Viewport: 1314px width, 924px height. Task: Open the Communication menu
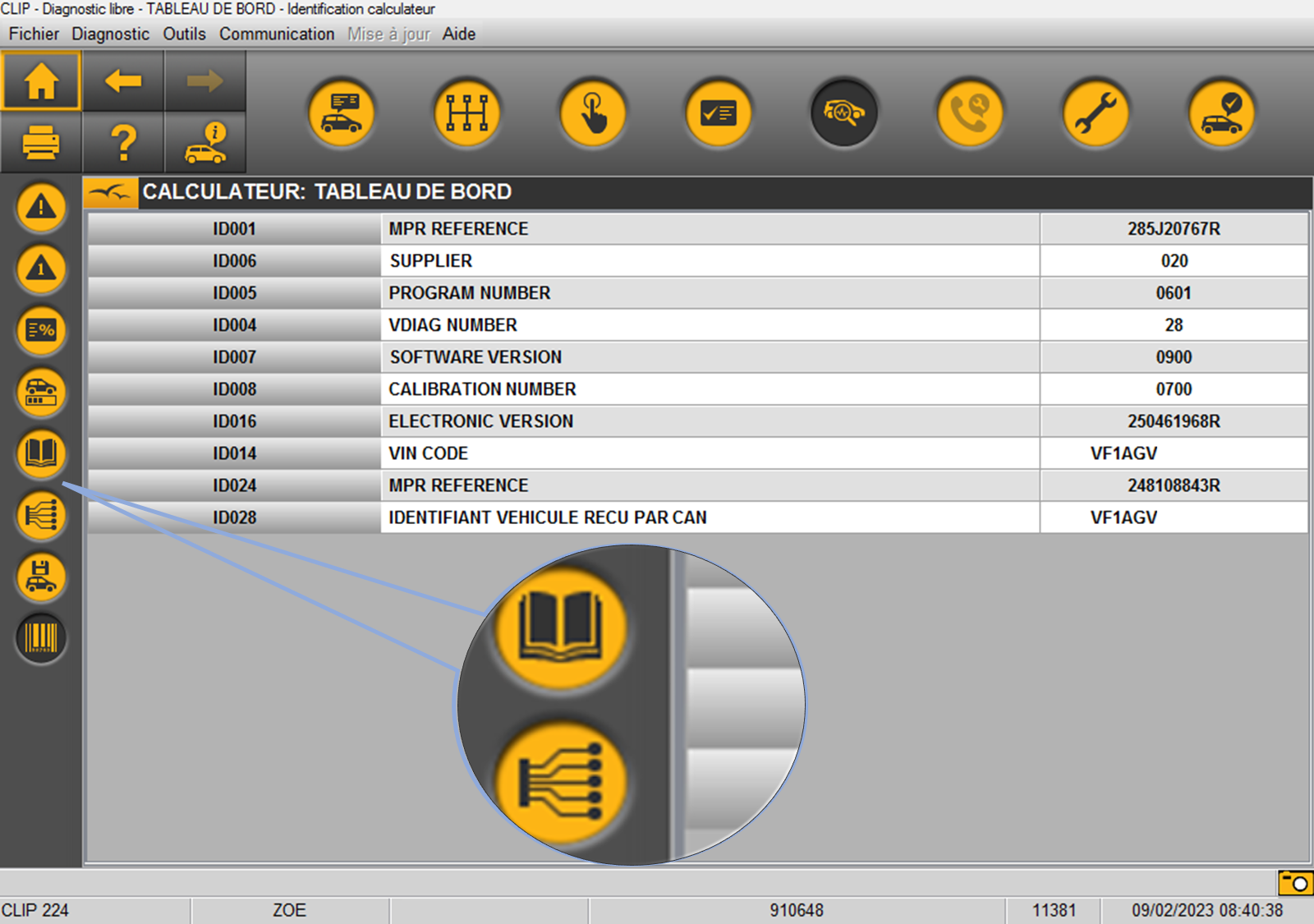(x=277, y=34)
